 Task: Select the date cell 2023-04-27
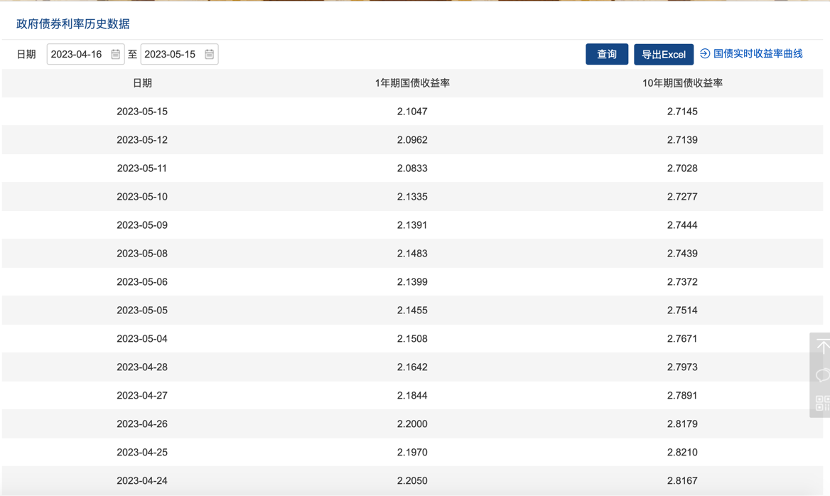[x=142, y=395]
